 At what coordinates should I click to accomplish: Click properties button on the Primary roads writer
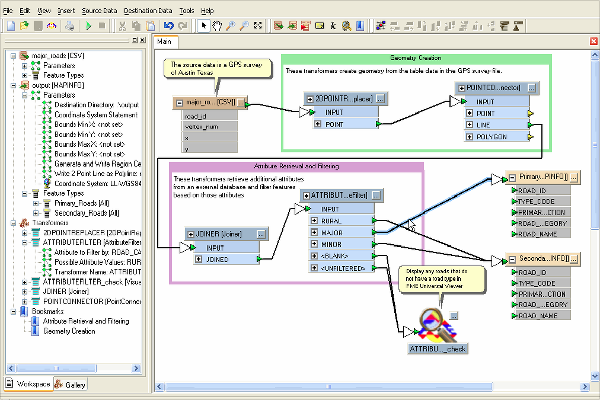(x=574, y=176)
